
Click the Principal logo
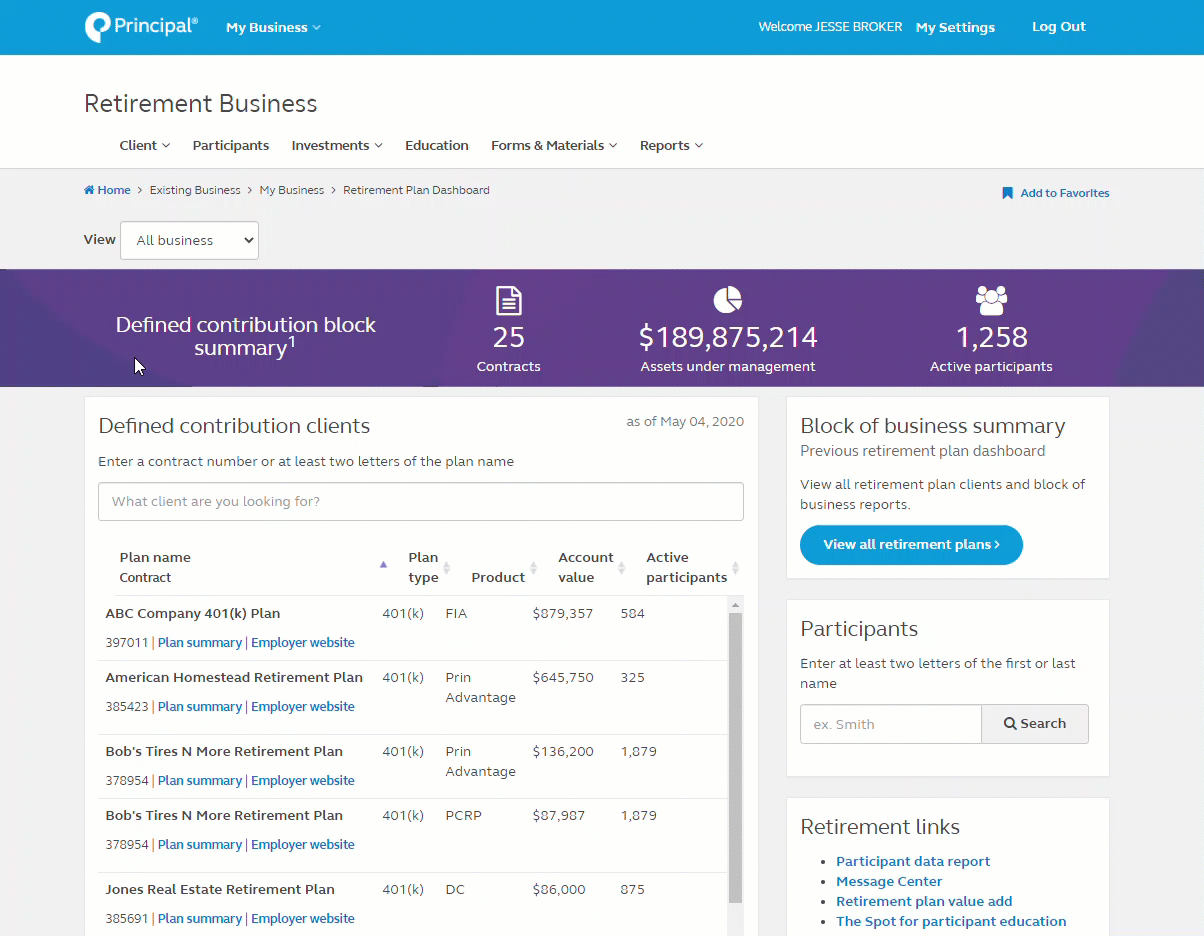[x=141, y=27]
